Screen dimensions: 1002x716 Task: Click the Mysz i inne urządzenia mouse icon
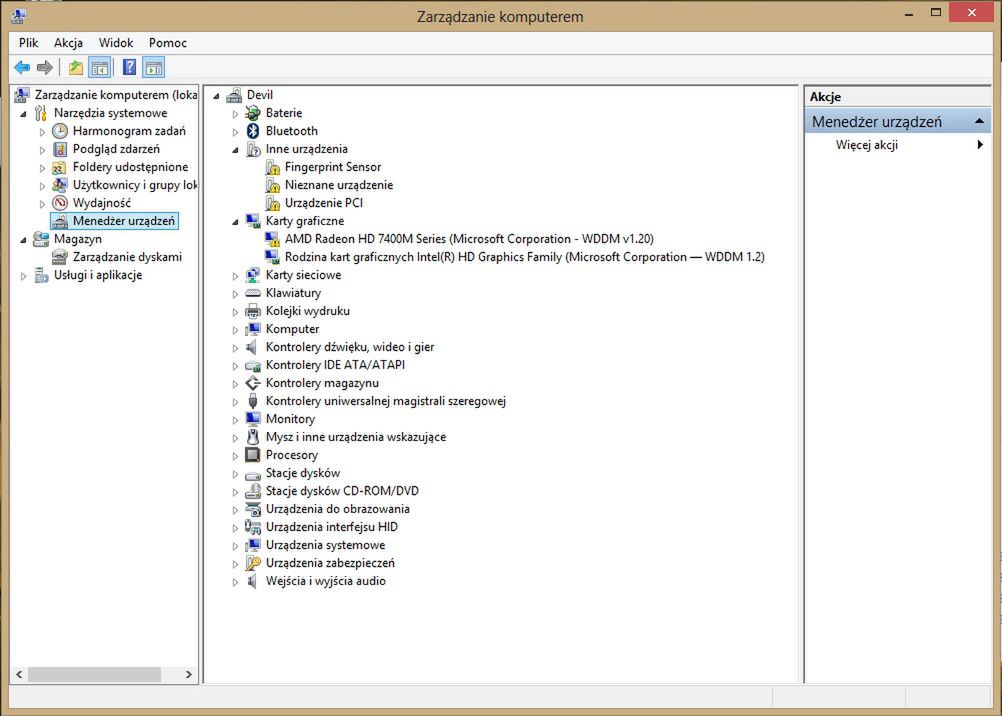253,437
